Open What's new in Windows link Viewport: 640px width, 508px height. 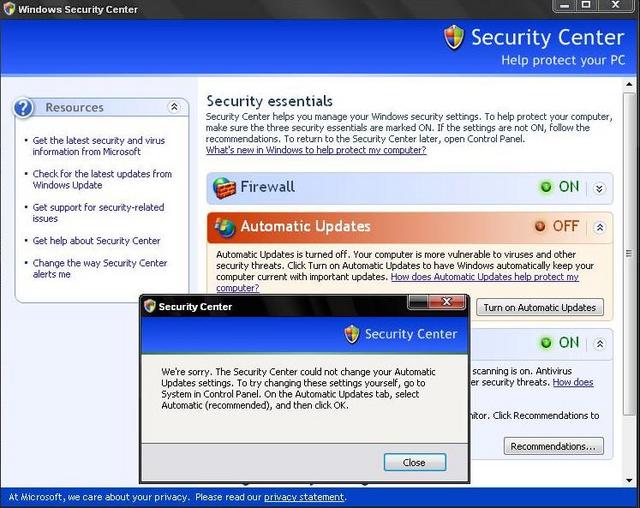point(316,150)
